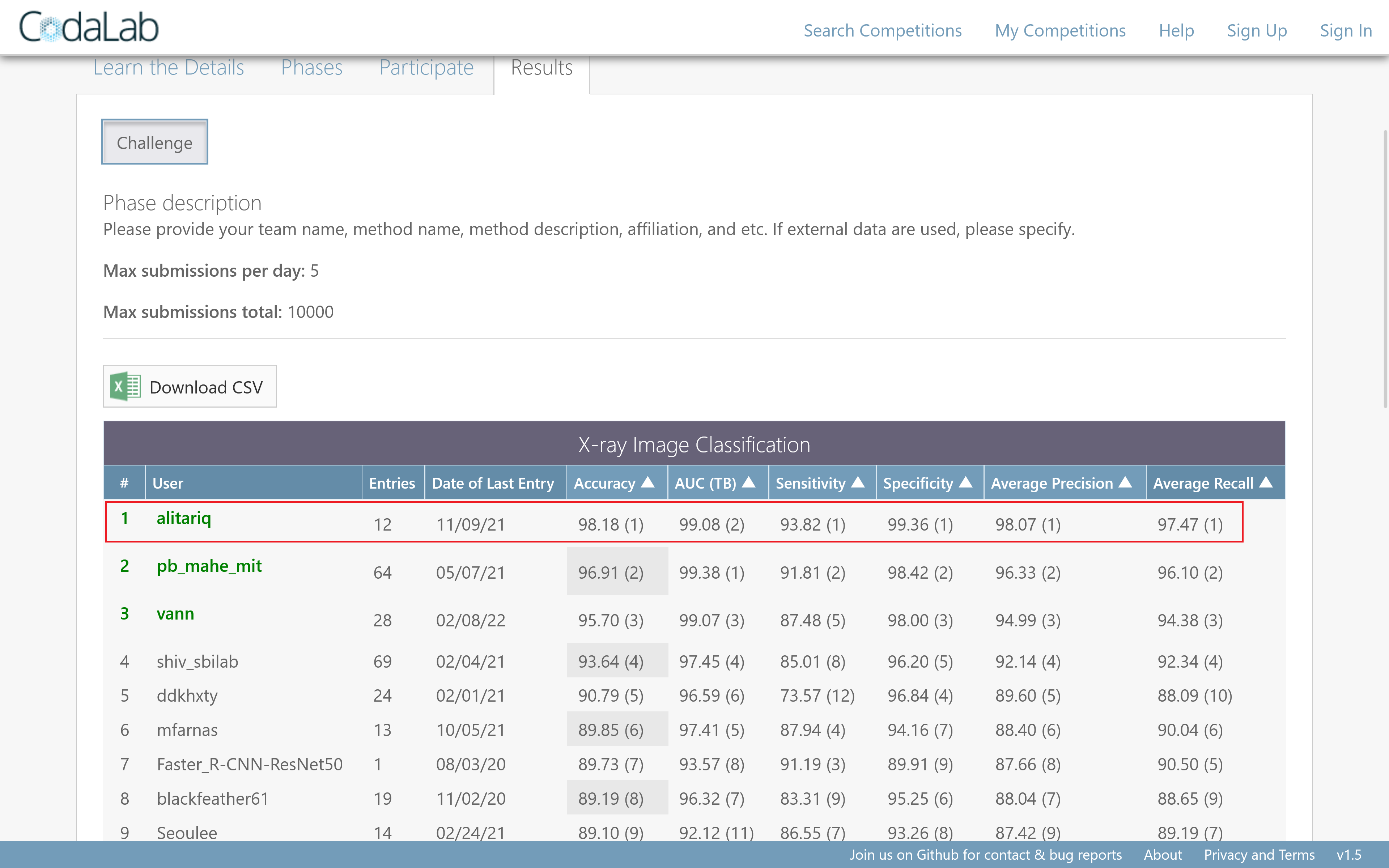Sort by Average Precision column arrow
Viewport: 1389px width, 868px height.
pos(1125,482)
